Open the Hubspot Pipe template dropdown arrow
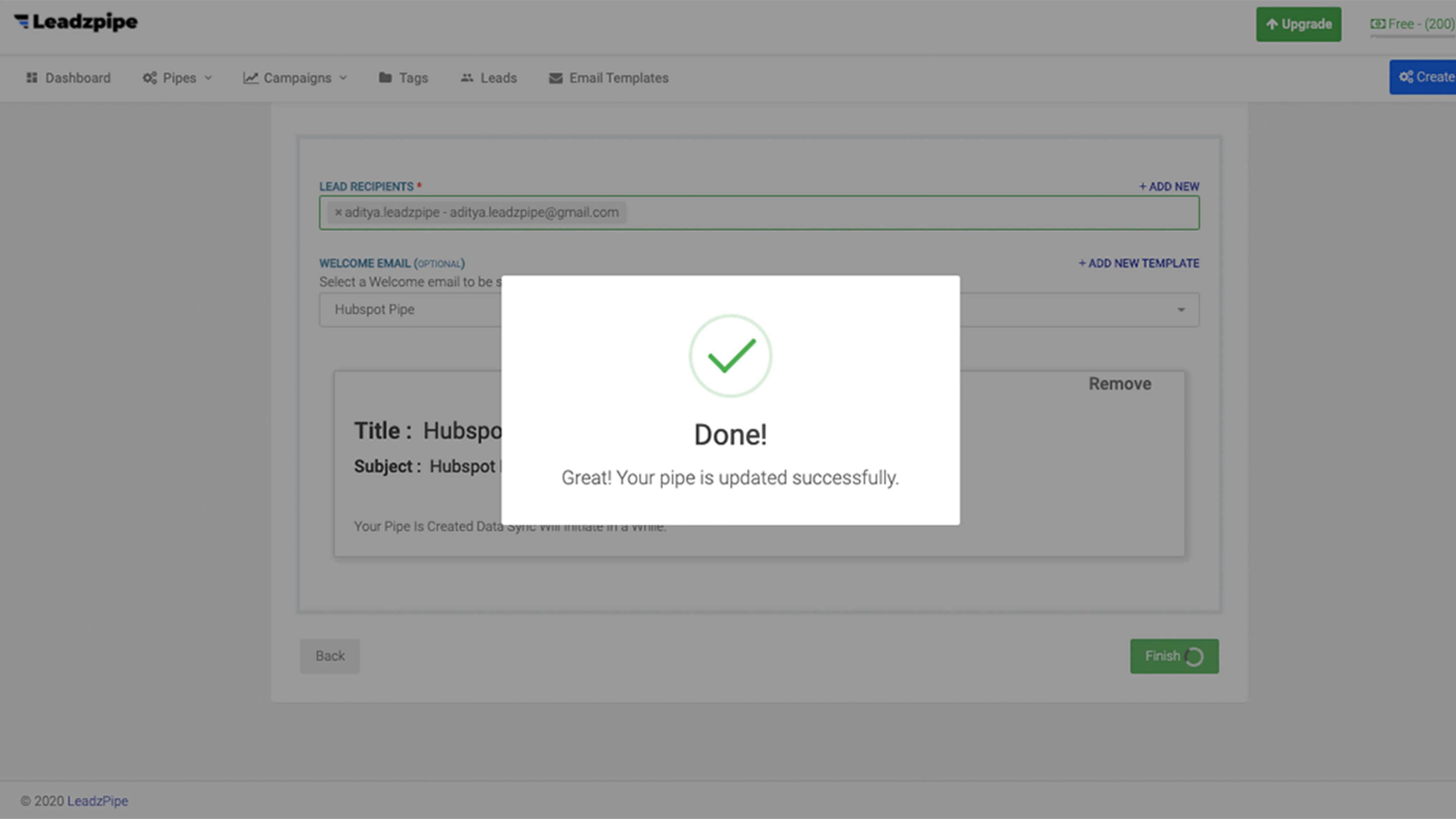The image size is (1456, 819). [1181, 310]
